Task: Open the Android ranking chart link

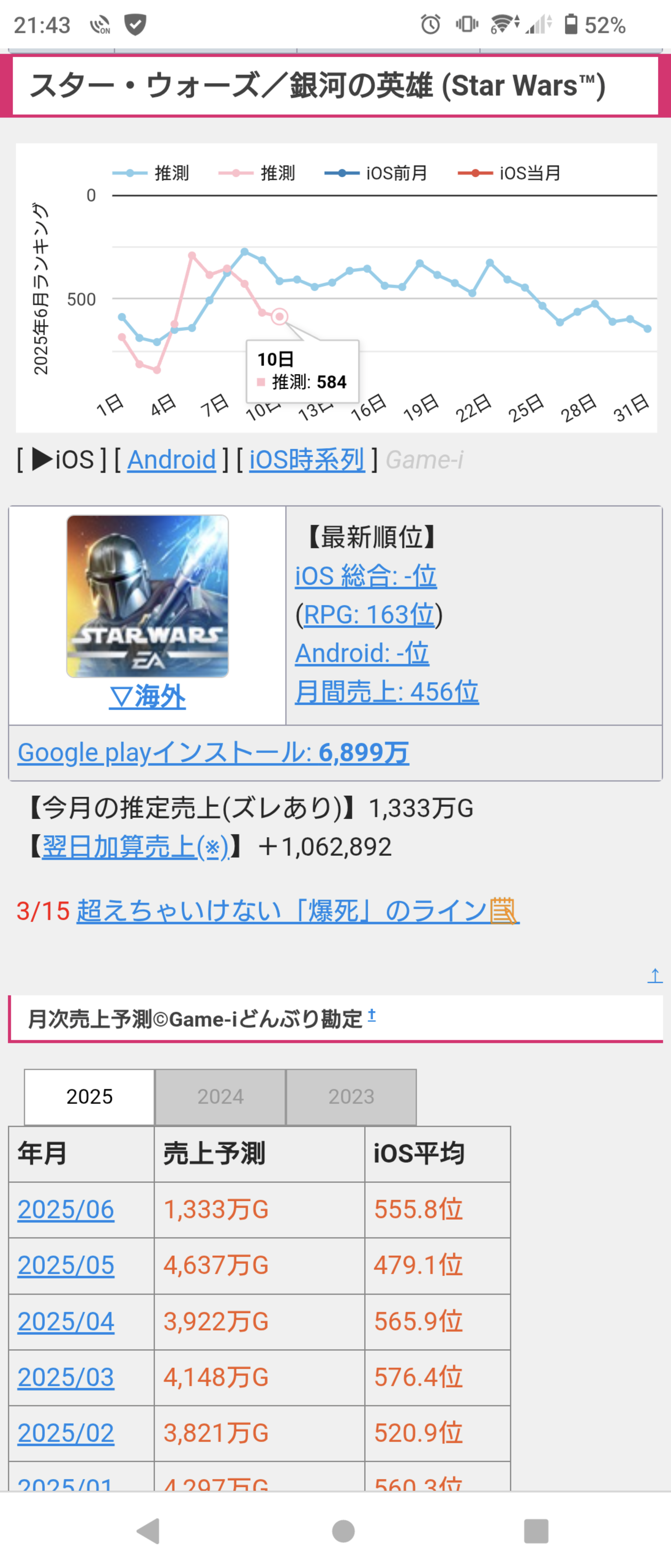Action: (171, 459)
